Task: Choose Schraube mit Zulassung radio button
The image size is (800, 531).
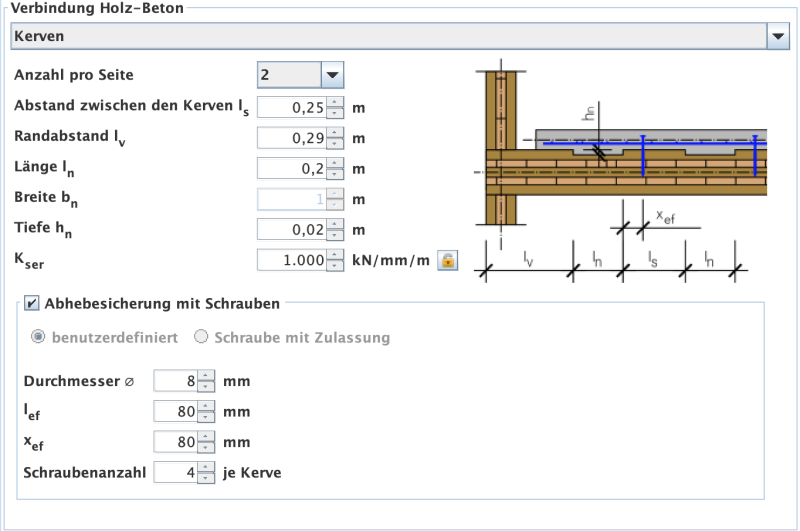Action: [201, 338]
